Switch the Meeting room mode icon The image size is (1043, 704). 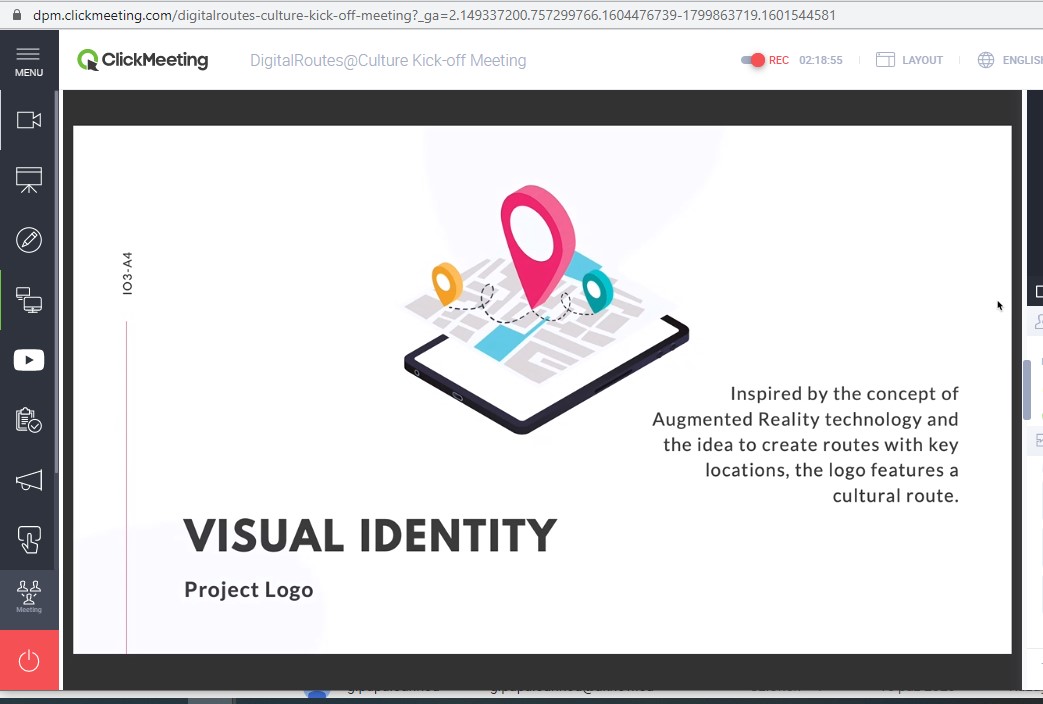pyautogui.click(x=29, y=596)
